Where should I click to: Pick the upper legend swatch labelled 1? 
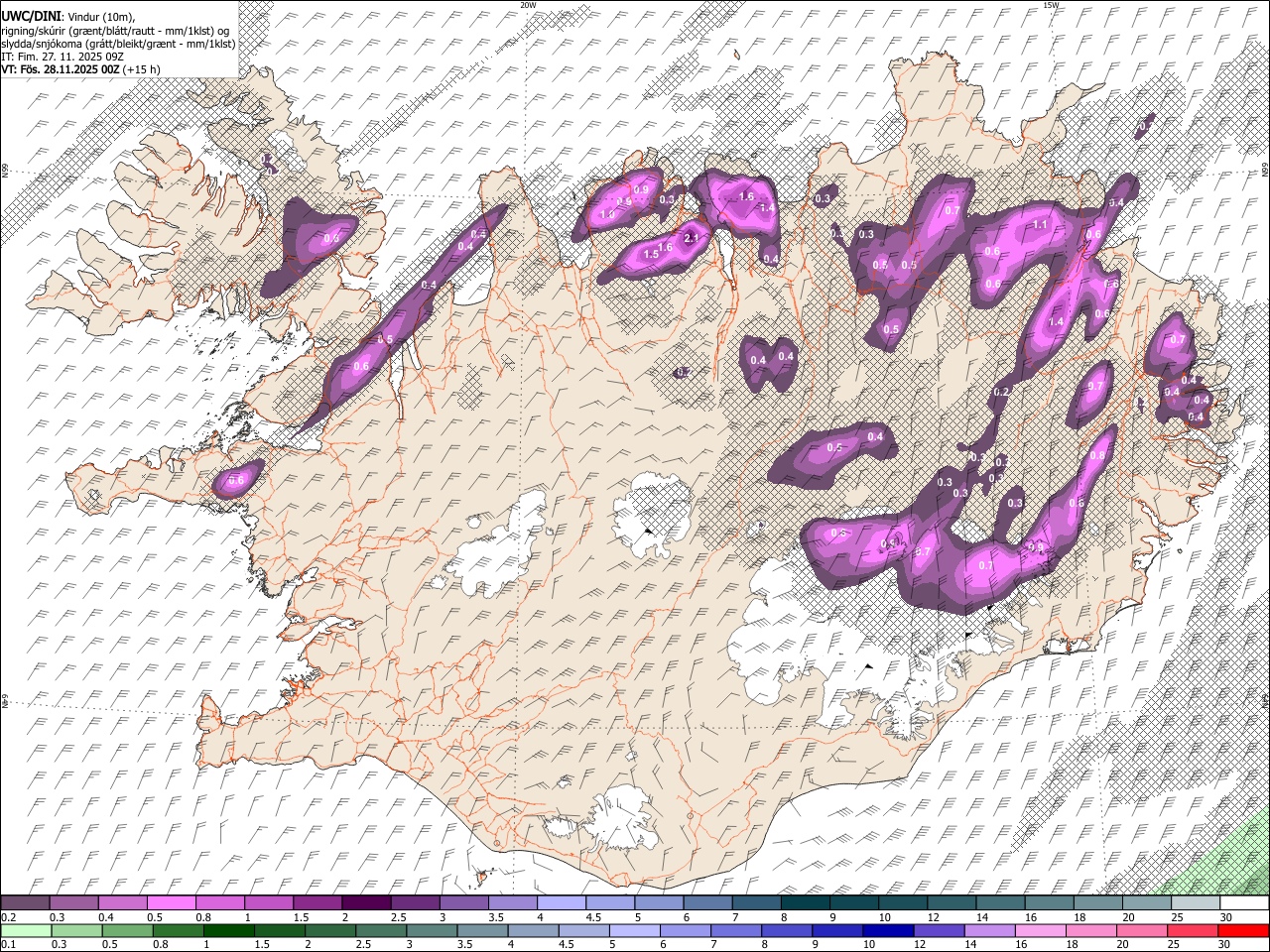pyautogui.click(x=269, y=903)
